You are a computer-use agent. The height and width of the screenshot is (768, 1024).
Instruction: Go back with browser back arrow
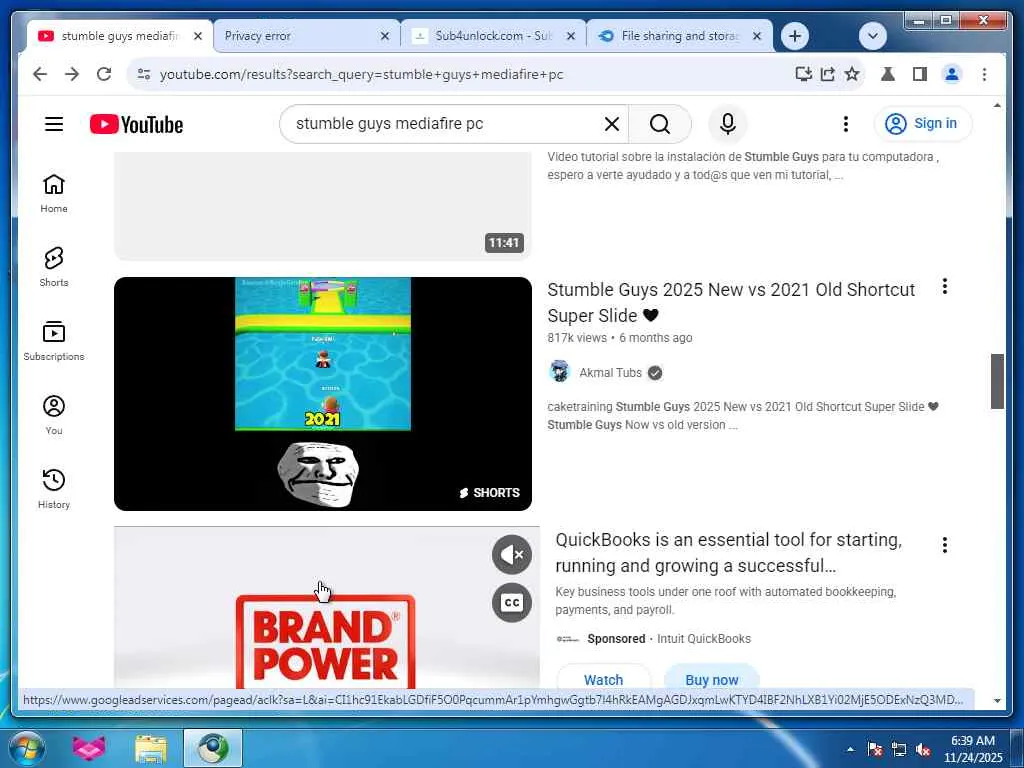pyautogui.click(x=40, y=74)
